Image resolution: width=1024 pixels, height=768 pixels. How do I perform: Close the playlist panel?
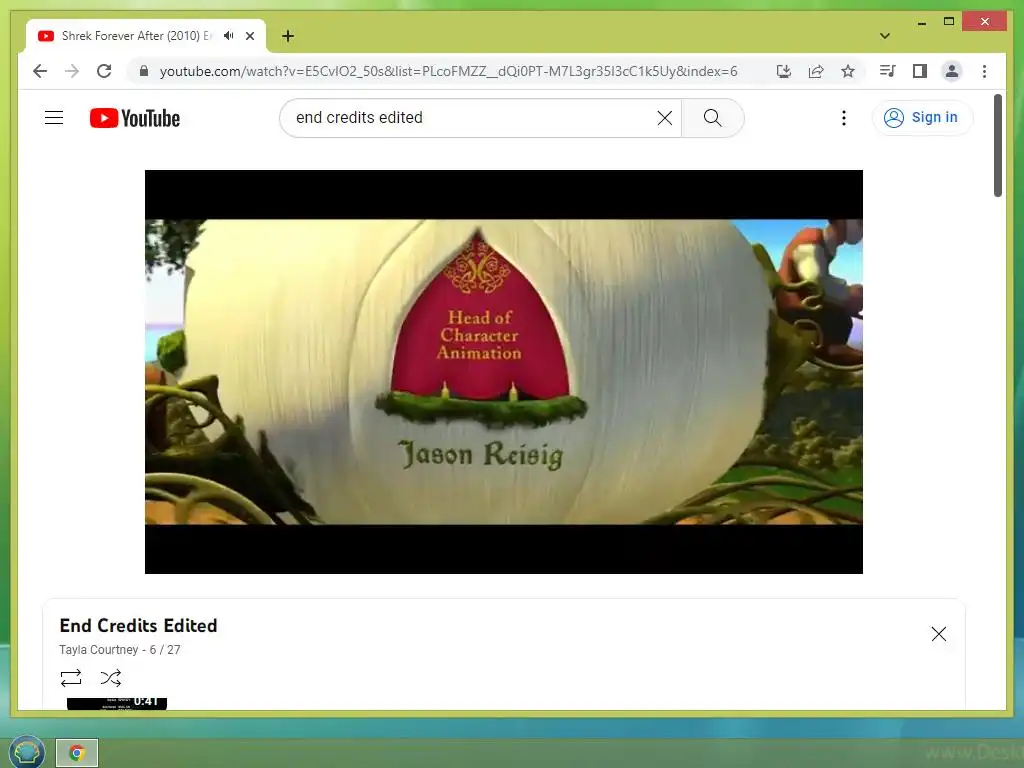(x=938, y=633)
